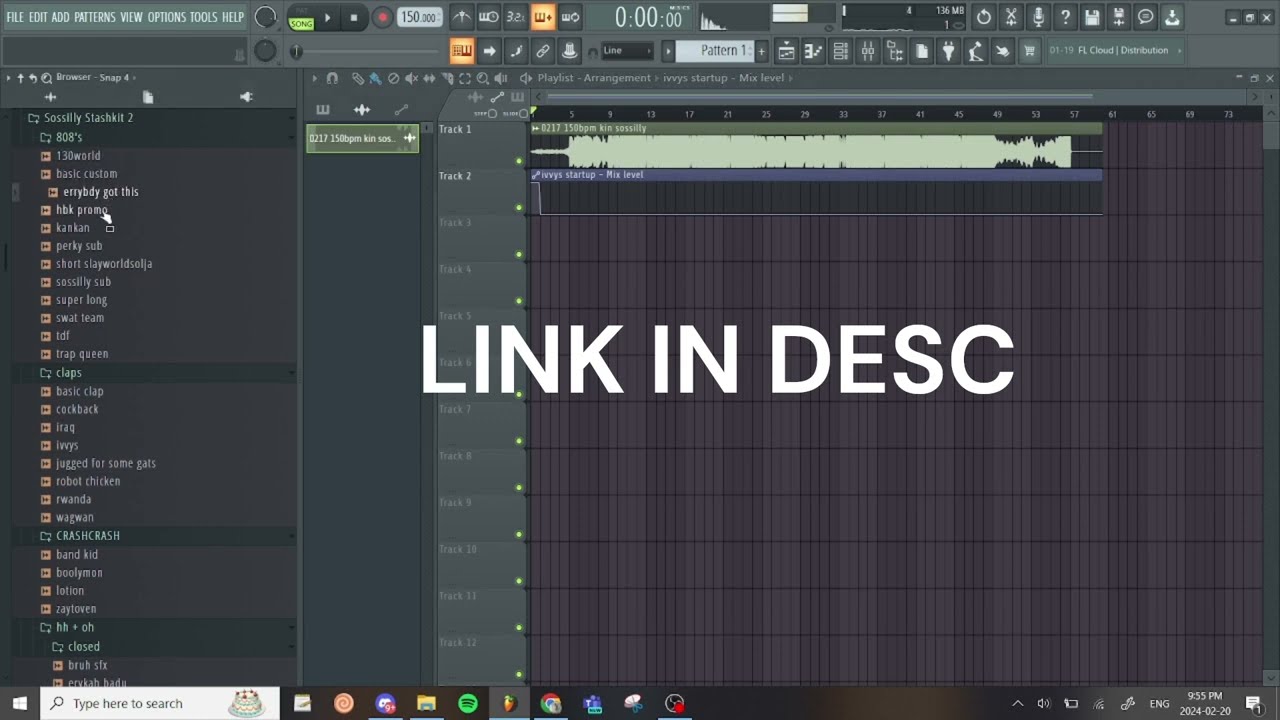Open the PATTERNS menu

coord(95,17)
